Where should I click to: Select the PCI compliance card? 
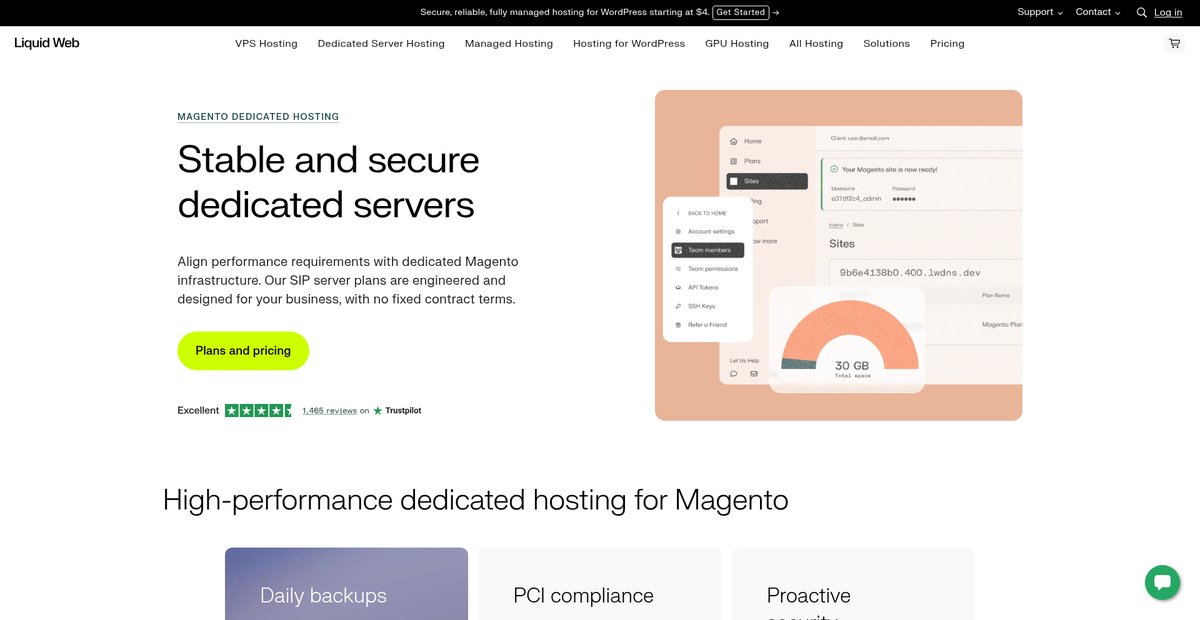click(x=600, y=584)
